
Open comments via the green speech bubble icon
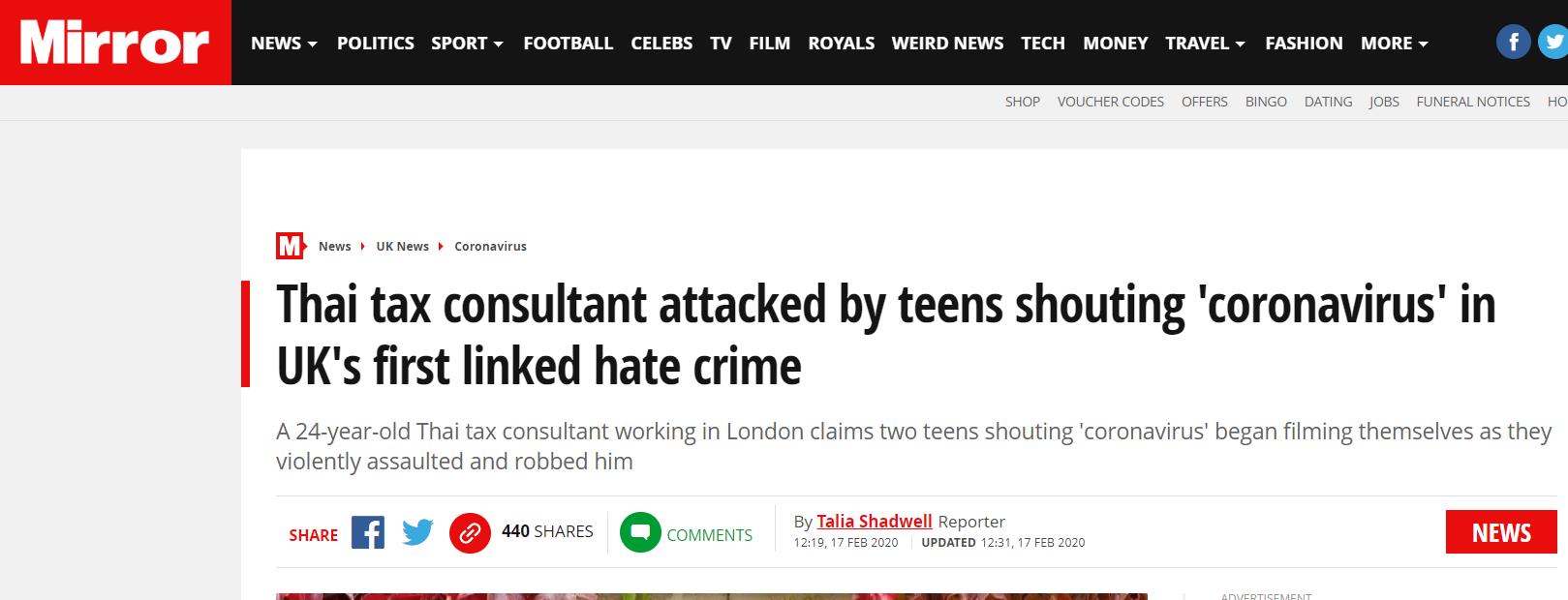coord(640,532)
